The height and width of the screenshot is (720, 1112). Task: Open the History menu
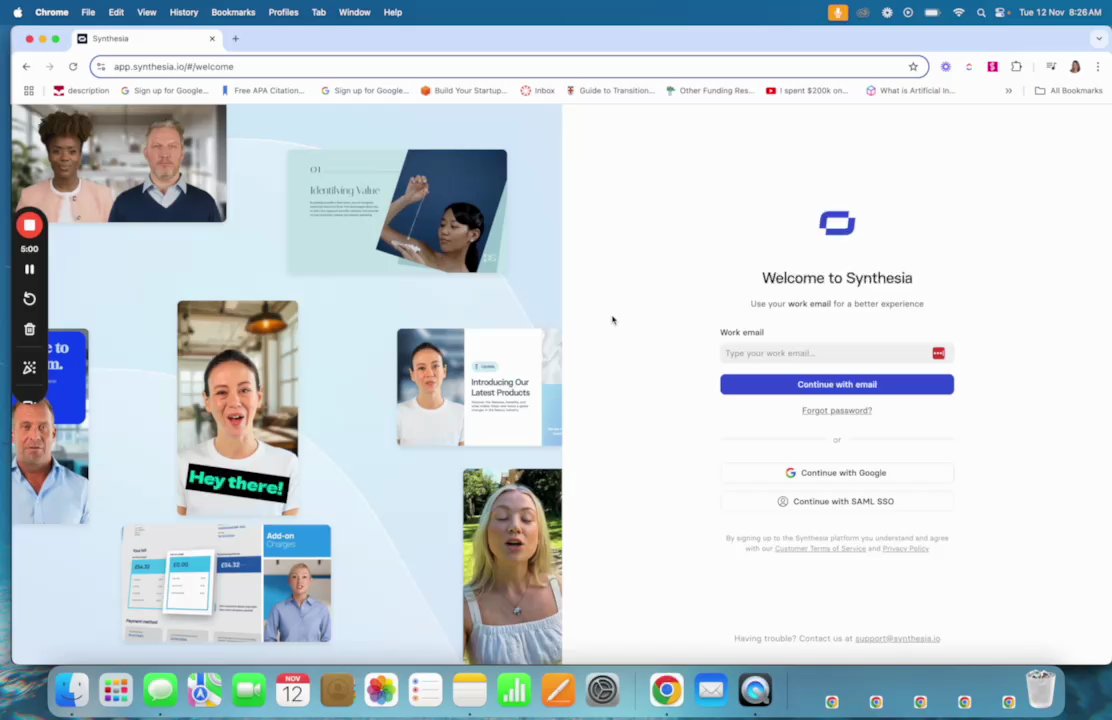pyautogui.click(x=184, y=12)
